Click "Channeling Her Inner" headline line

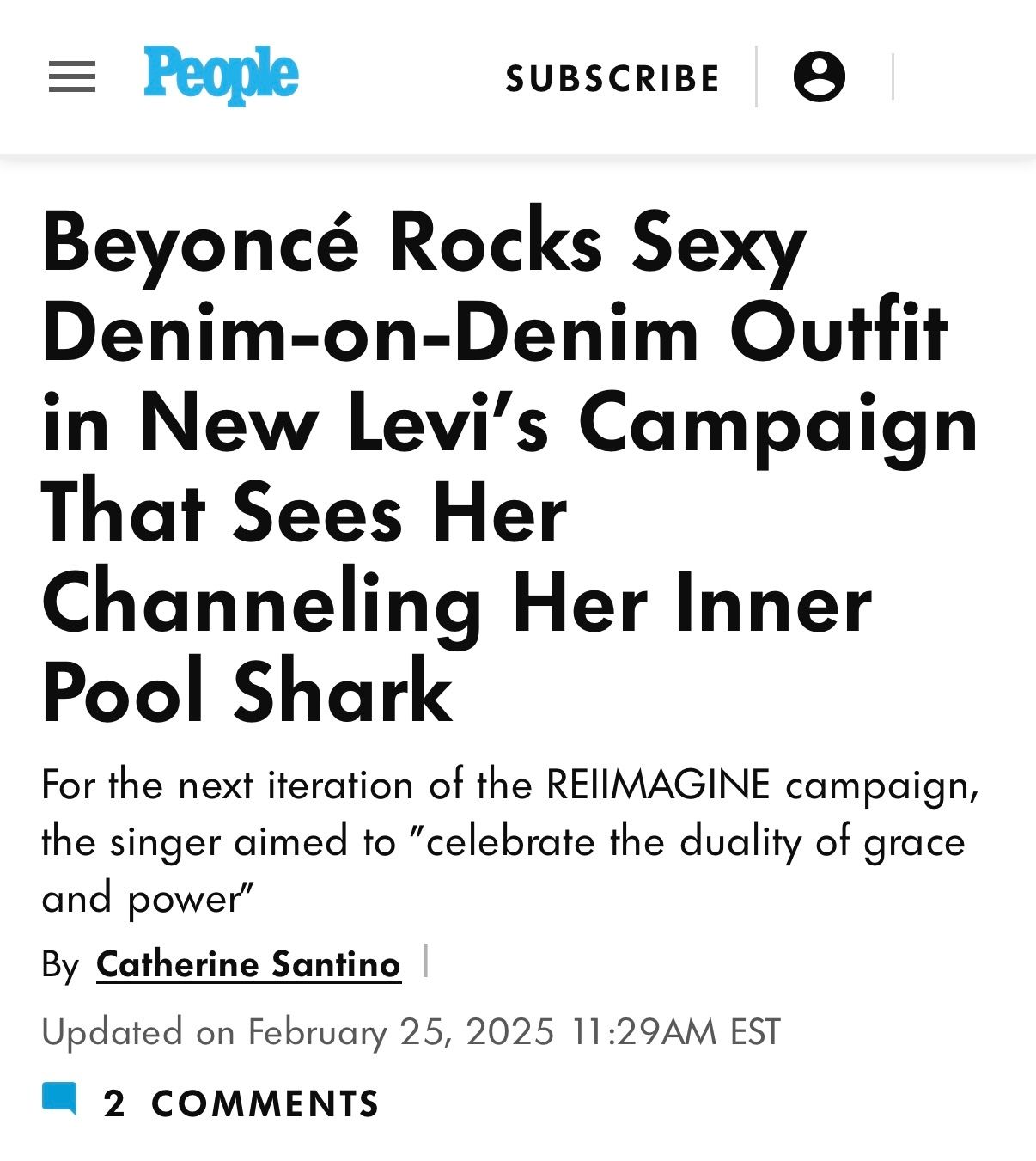coord(455,604)
